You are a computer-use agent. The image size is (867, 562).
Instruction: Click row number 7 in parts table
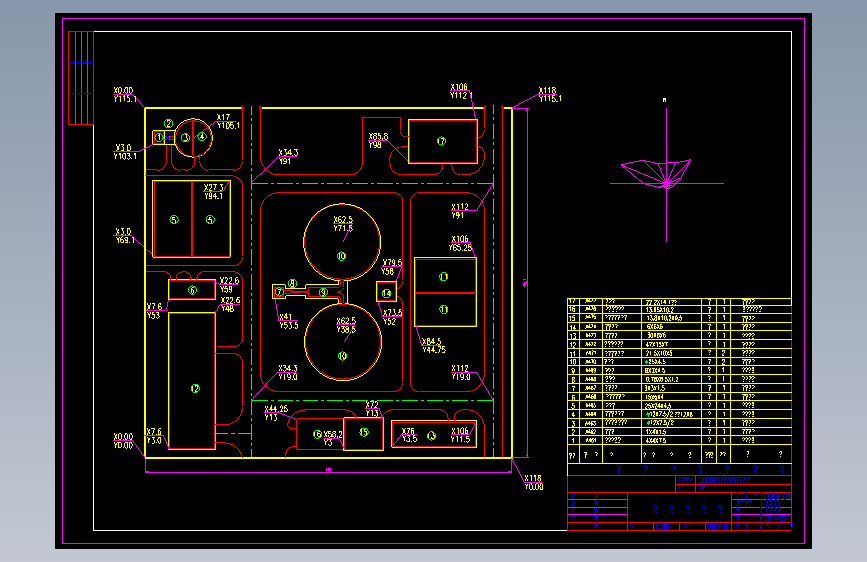coord(679,388)
